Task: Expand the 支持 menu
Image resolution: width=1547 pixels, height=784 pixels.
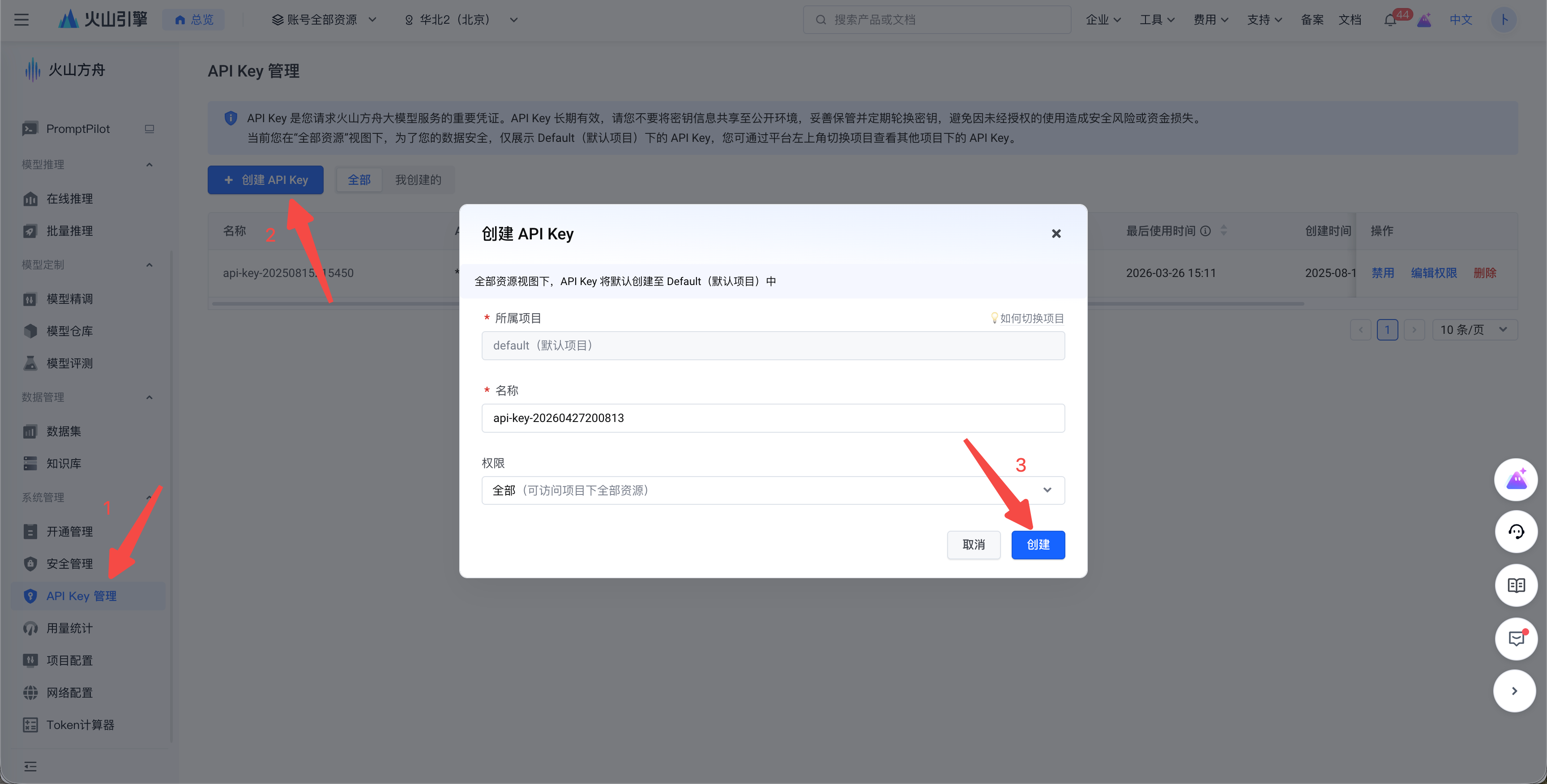Action: tap(1265, 20)
